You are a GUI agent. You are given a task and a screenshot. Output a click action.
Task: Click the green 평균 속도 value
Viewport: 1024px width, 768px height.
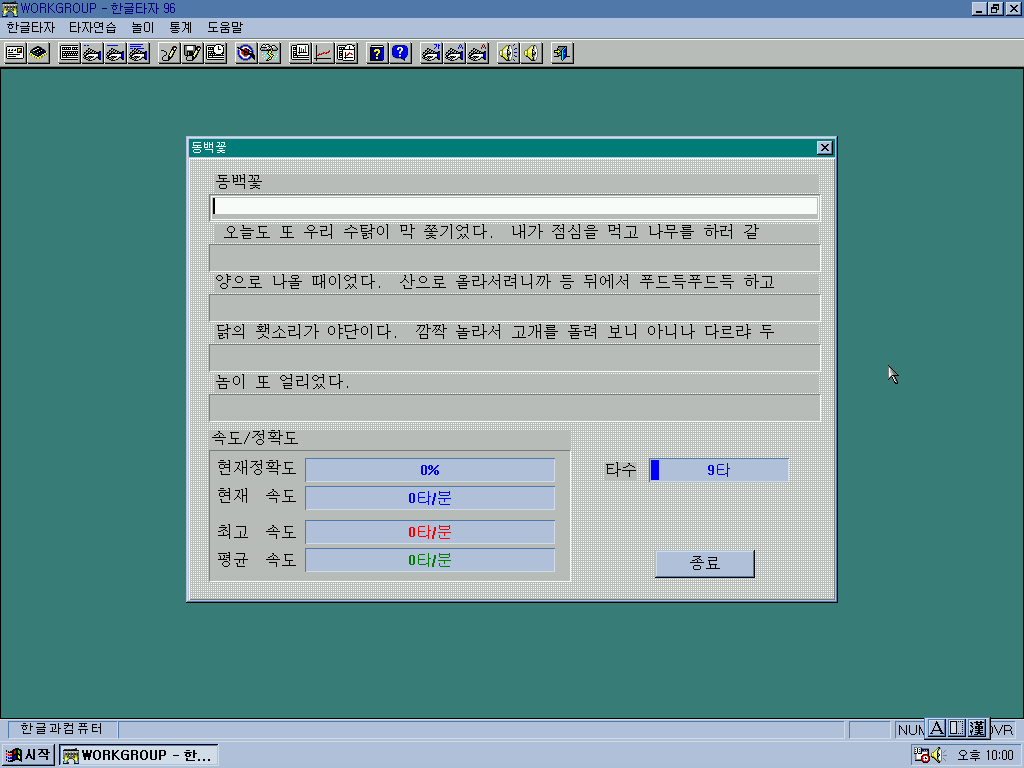[430, 560]
